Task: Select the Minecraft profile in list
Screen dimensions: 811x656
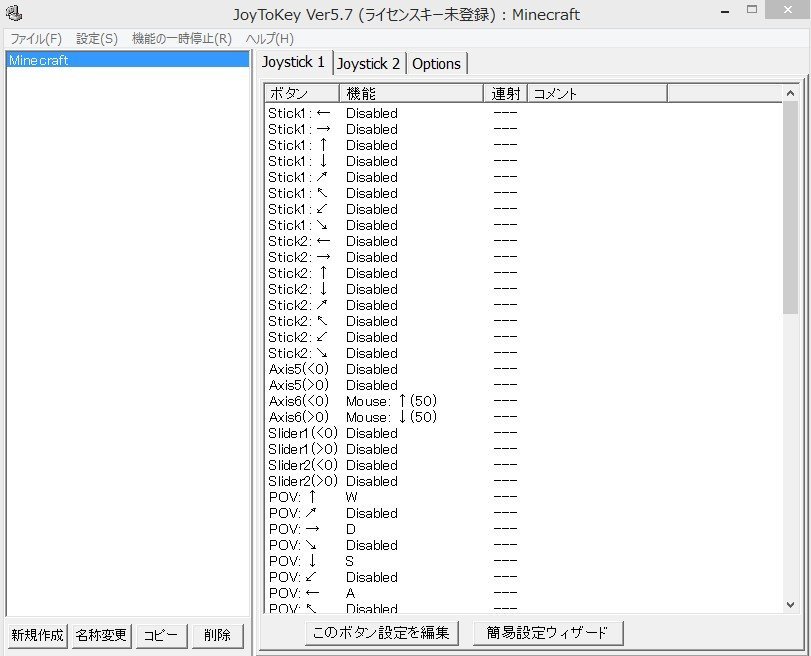Action: pos(39,60)
